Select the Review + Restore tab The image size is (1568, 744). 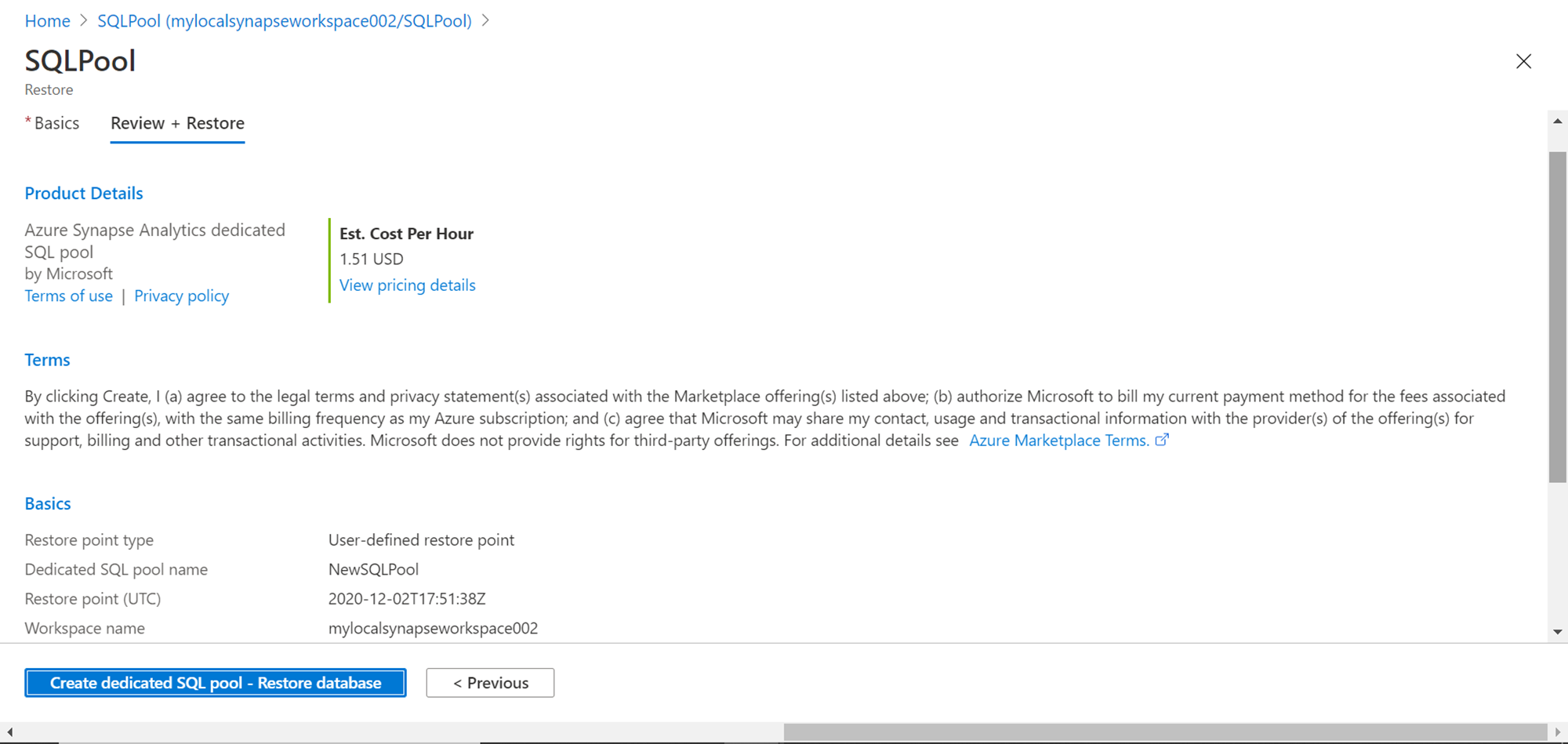pyautogui.click(x=177, y=123)
